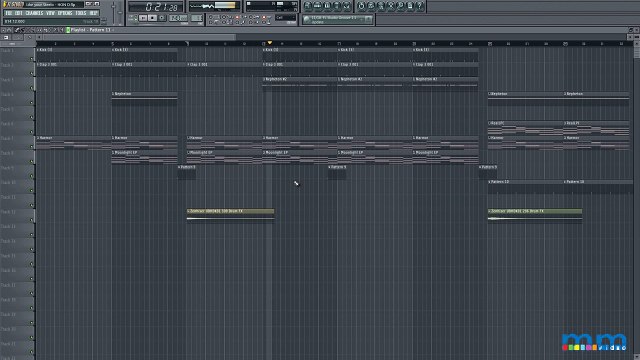Click the Stop button in the transport
640x360 pixels.
(x=152, y=18)
